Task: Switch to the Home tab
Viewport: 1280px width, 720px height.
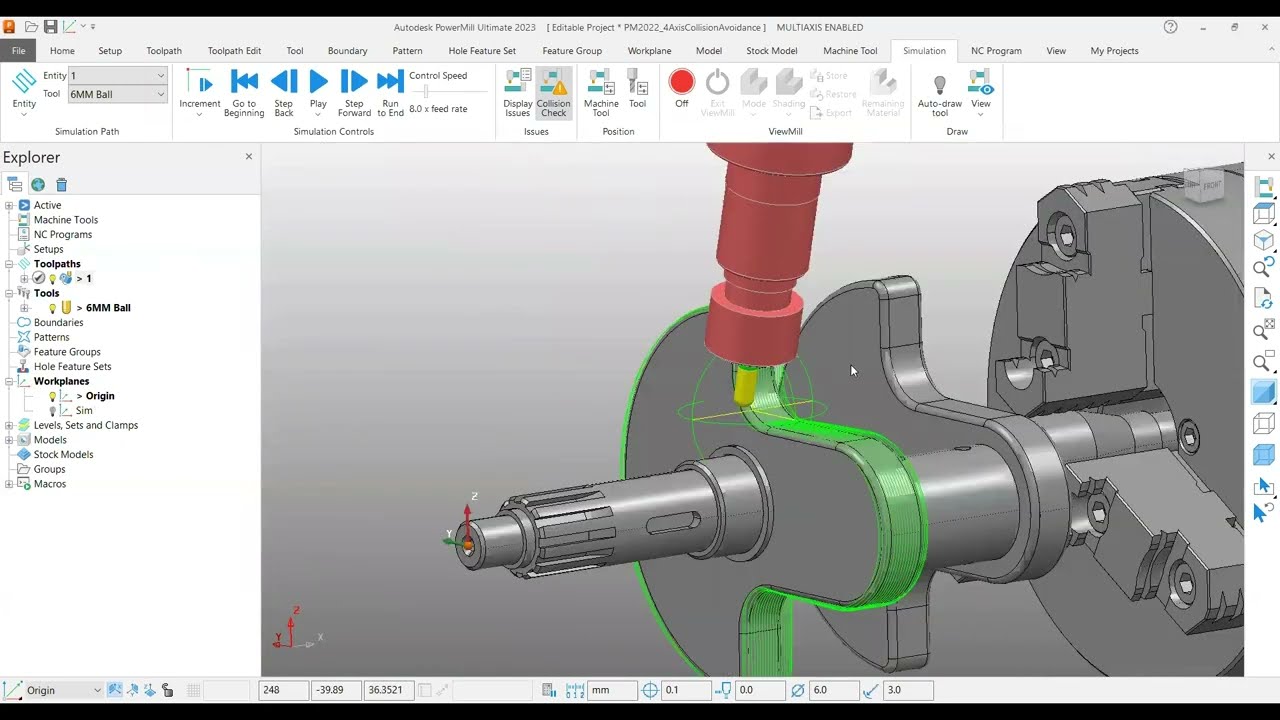Action: (x=62, y=50)
